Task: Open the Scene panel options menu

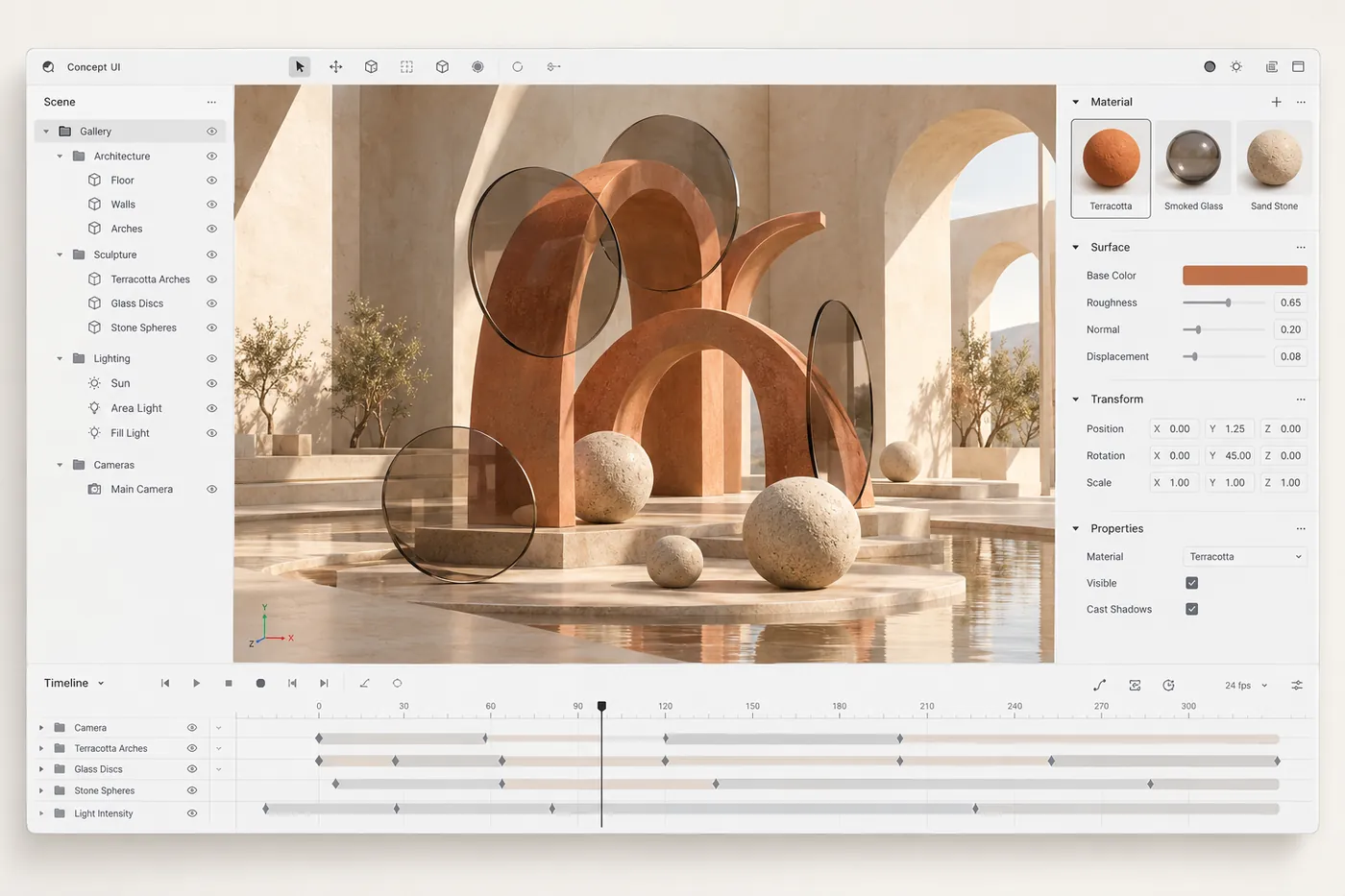Action: pyautogui.click(x=211, y=102)
